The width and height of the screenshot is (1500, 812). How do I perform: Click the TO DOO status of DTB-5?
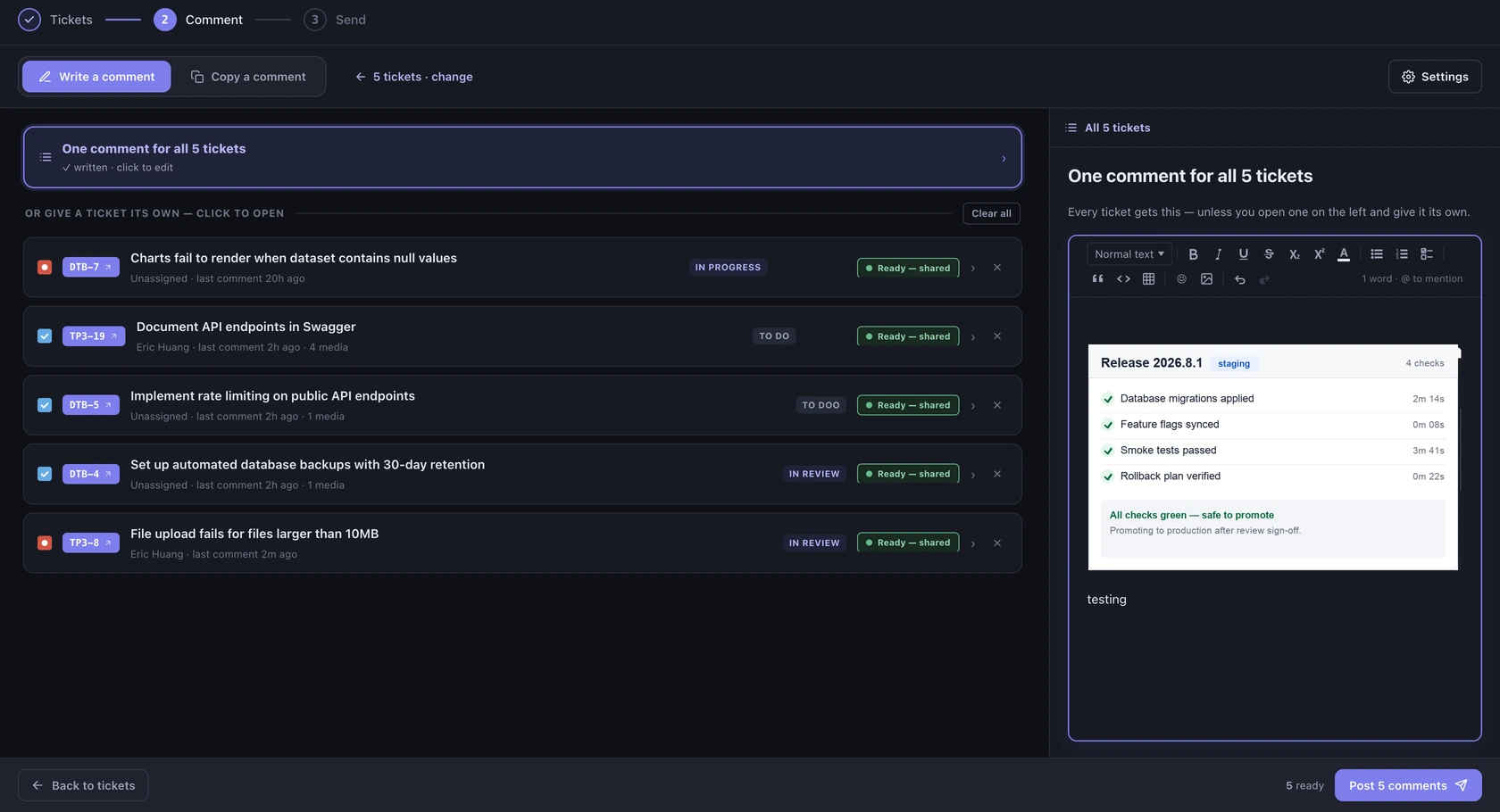(x=821, y=405)
